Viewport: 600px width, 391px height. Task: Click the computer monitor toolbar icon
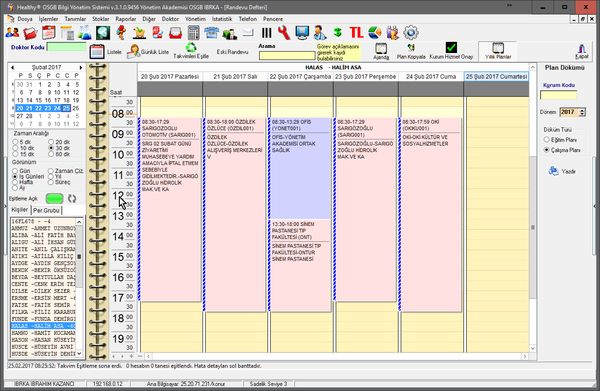tap(302, 33)
